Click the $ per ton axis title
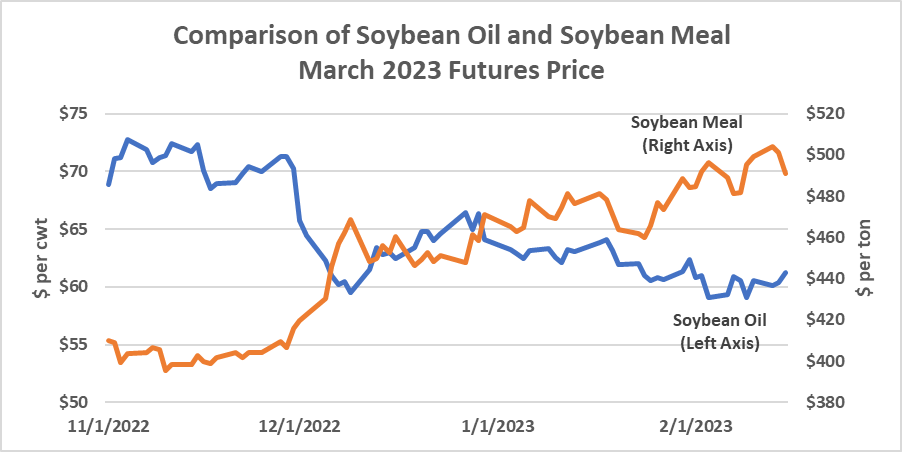Viewport: 902px width, 452px height. click(864, 257)
